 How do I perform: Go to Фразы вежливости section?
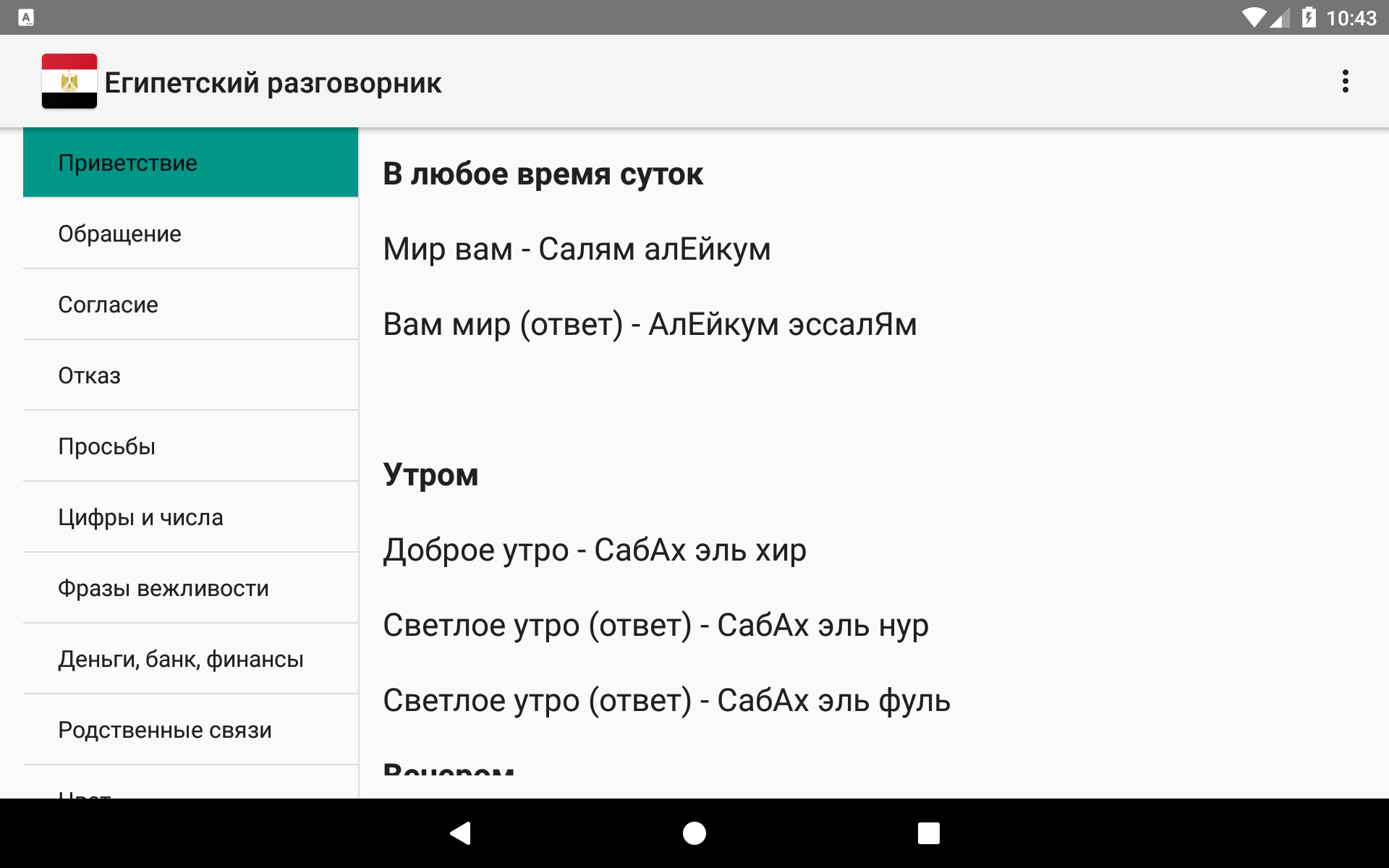pyautogui.click(x=190, y=588)
